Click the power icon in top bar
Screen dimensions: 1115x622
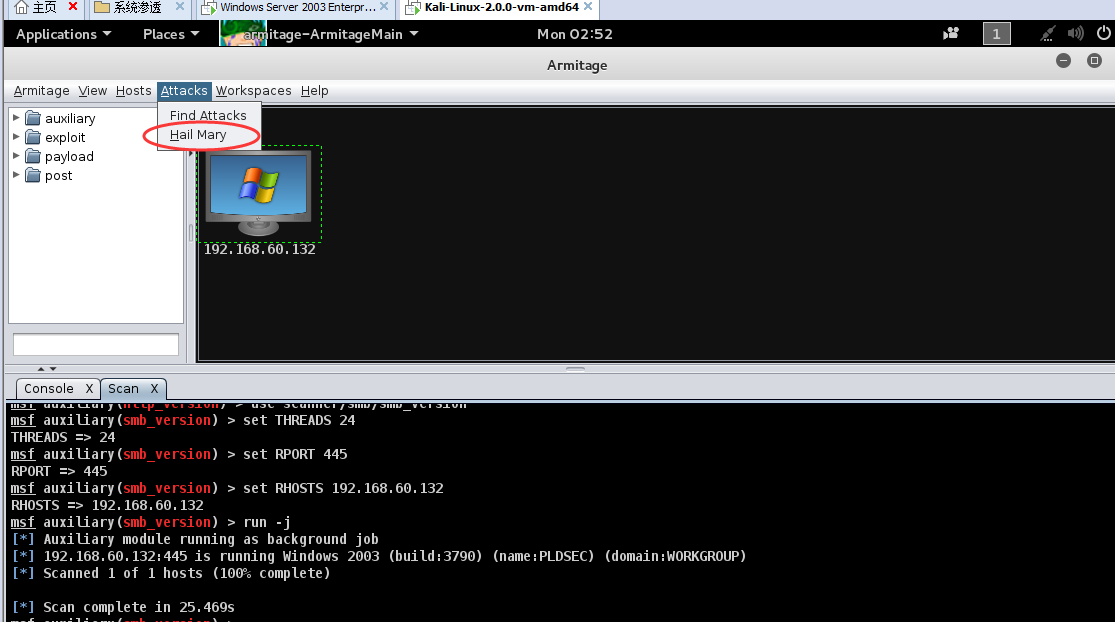tap(1101, 34)
